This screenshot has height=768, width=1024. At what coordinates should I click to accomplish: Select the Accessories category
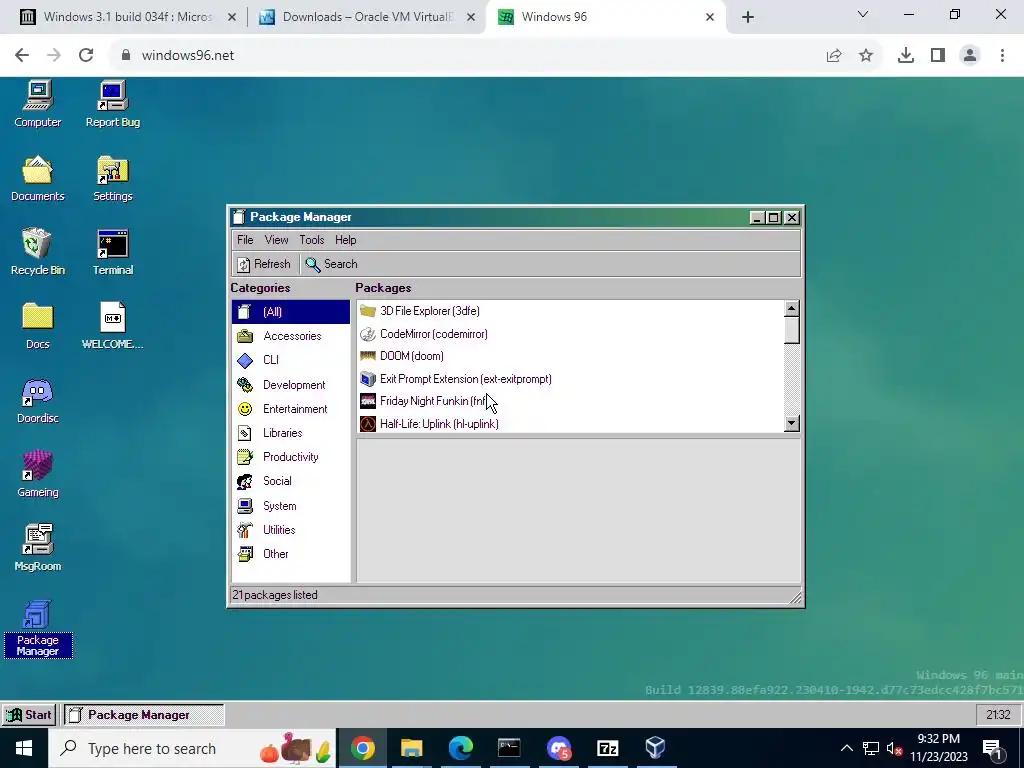(x=291, y=336)
